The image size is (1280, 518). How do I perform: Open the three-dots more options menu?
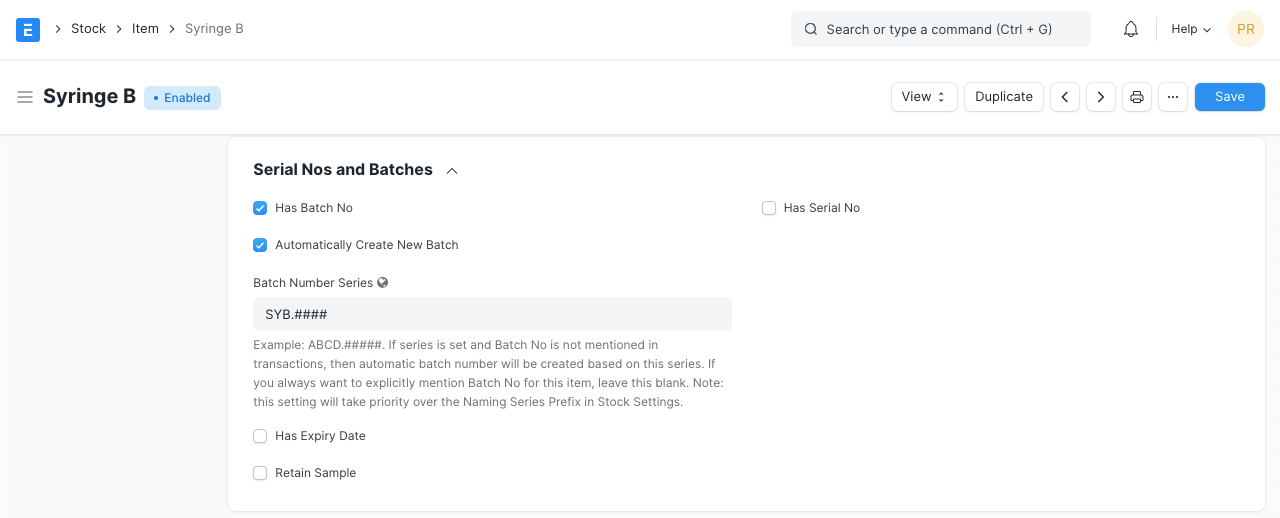pos(1173,97)
